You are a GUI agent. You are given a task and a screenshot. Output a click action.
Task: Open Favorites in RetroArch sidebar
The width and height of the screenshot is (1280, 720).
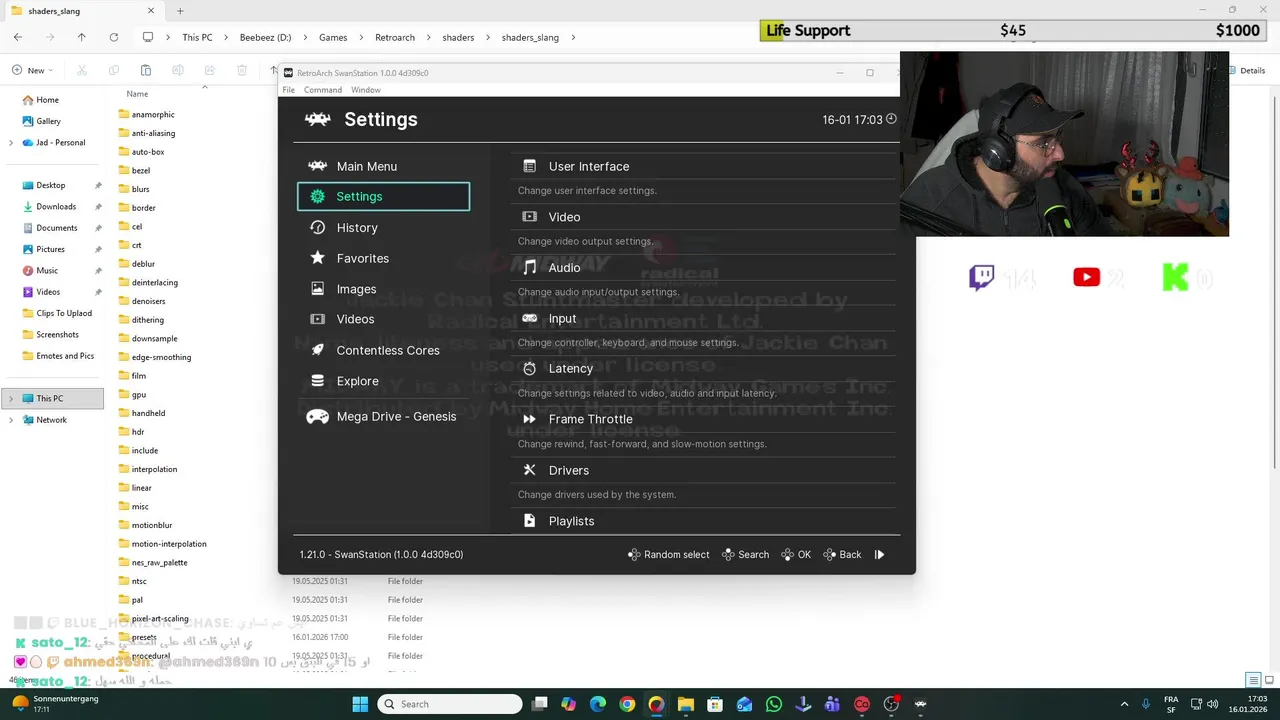(383, 258)
